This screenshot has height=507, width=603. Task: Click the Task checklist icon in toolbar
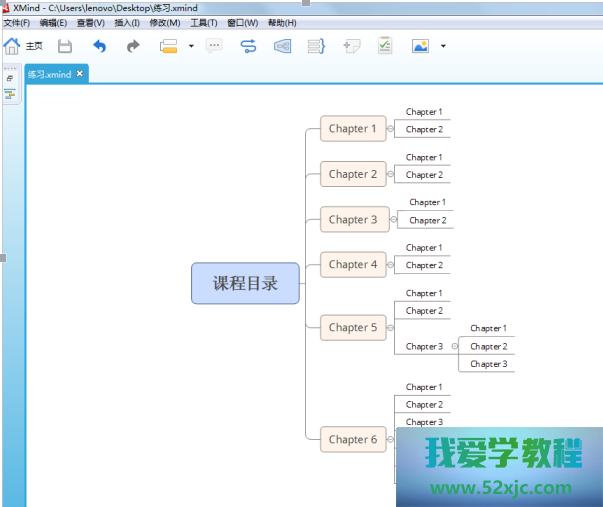tap(385, 46)
